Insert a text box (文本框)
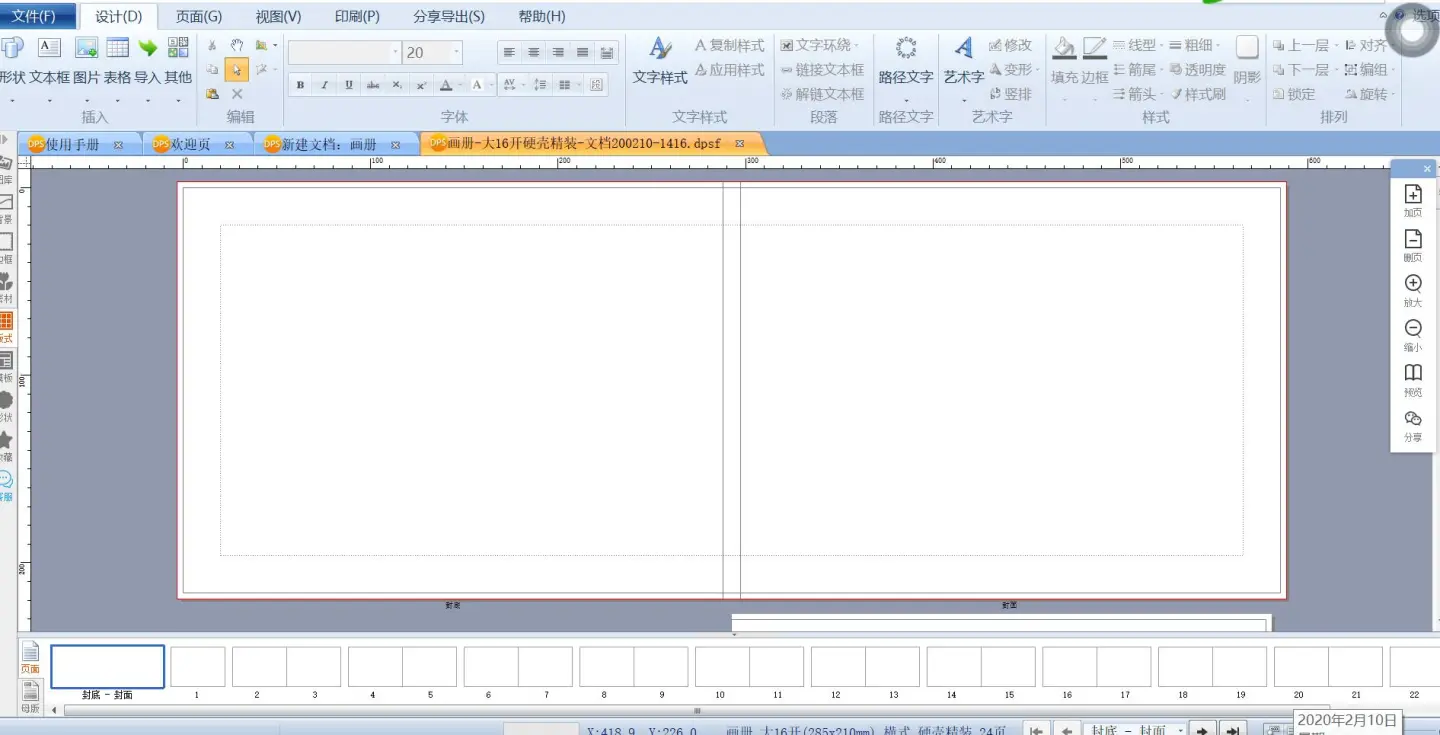This screenshot has height=735, width=1440. (x=49, y=49)
